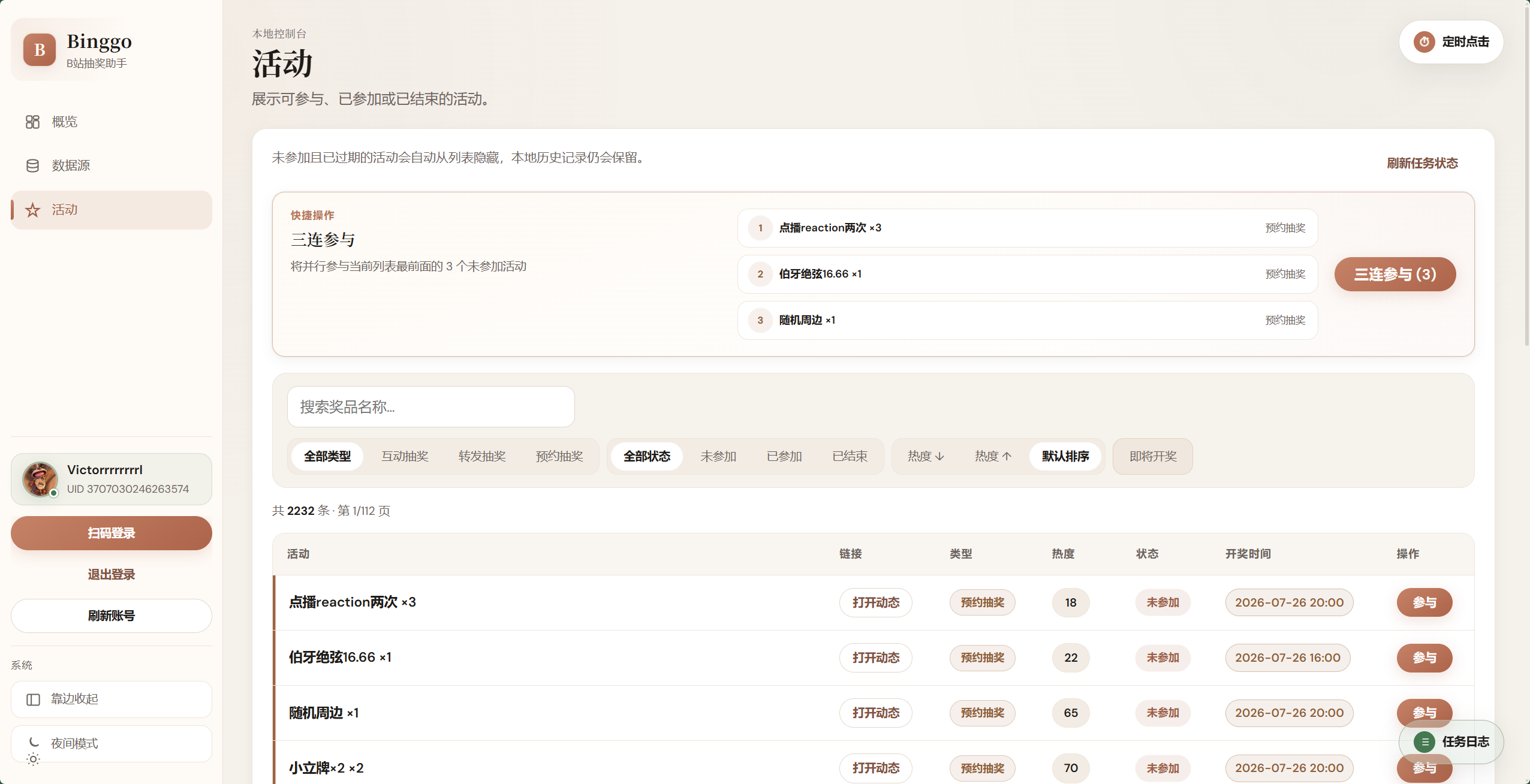Open the 概览 overview grid icon
Image resolution: width=1530 pixels, height=784 pixels.
pos(32,122)
